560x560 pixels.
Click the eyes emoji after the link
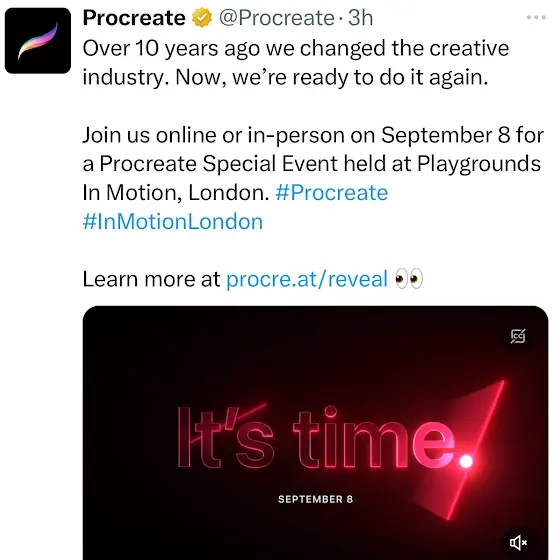click(x=409, y=279)
